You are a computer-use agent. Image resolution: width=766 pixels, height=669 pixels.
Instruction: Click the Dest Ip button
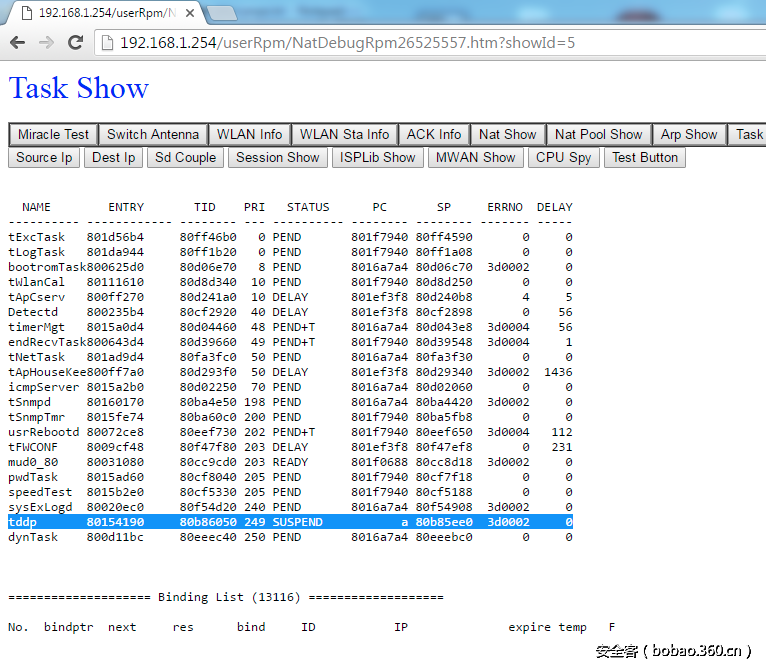(113, 157)
